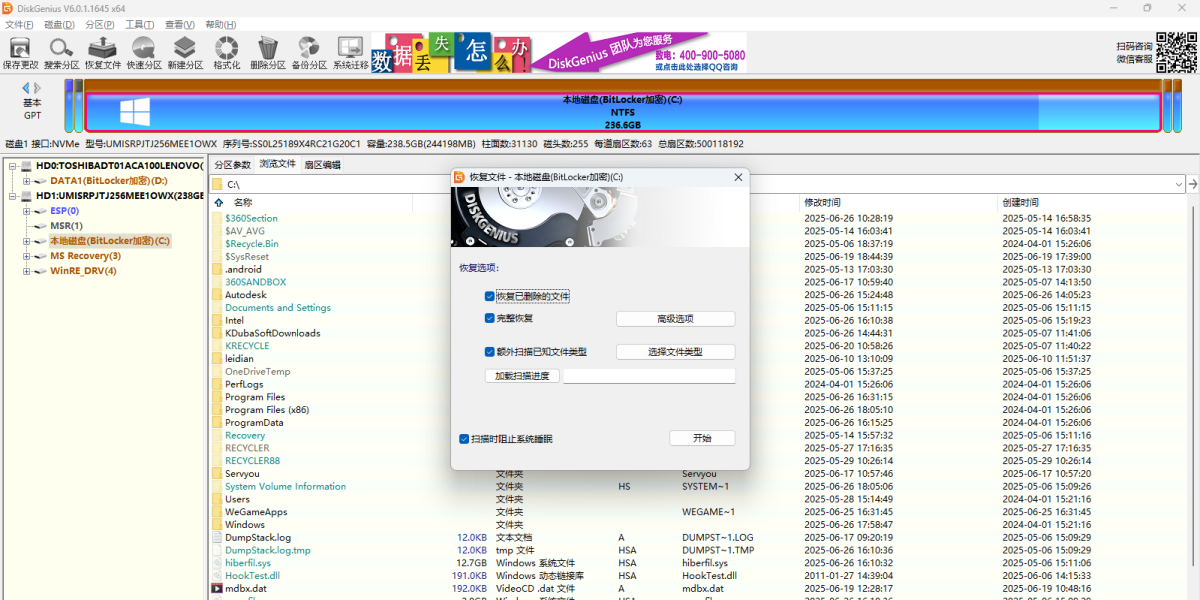Click the Format (格式化) toolbar icon
This screenshot has height=600, width=1200.
[227, 52]
